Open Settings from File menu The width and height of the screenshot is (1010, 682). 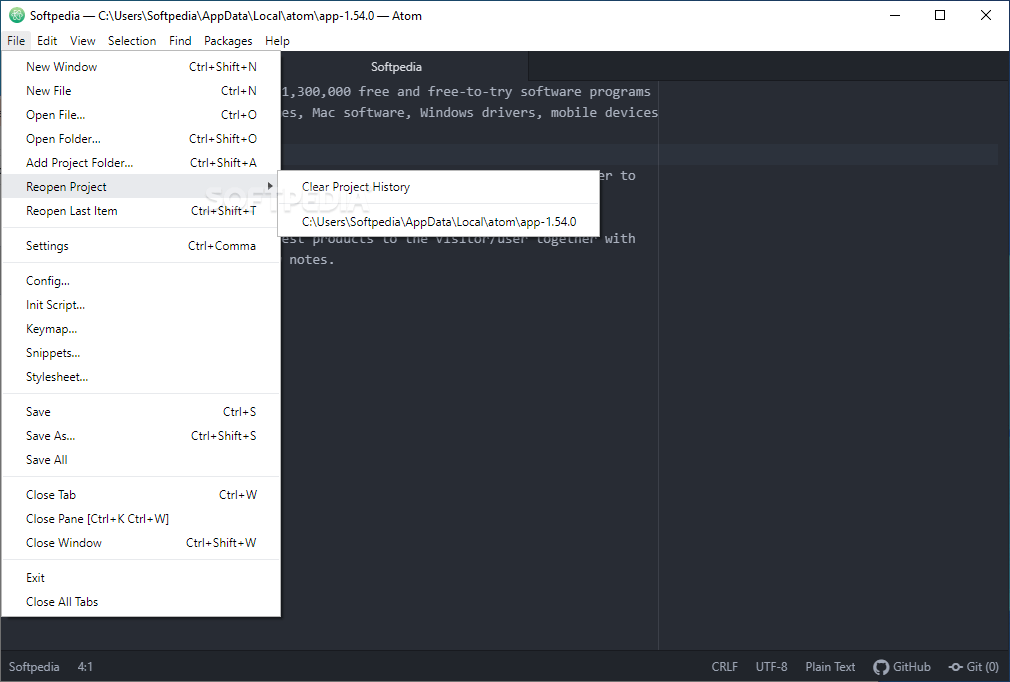coord(141,245)
